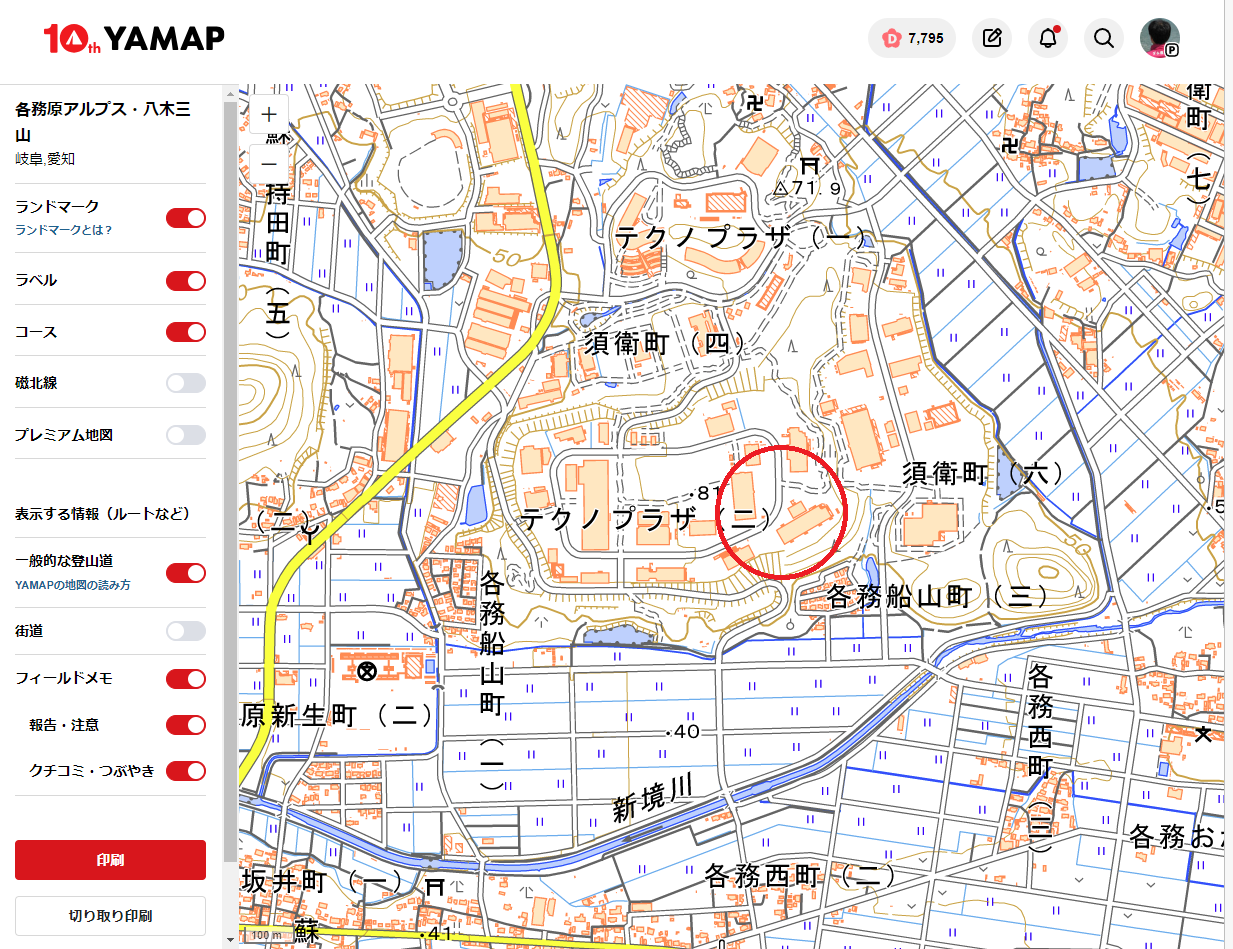Open the search function
1233x949 pixels.
(1103, 38)
